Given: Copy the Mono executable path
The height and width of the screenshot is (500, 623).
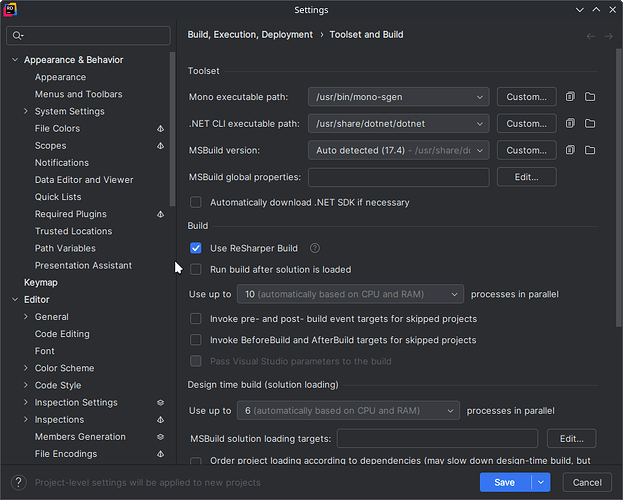Looking at the screenshot, I should click(x=570, y=97).
